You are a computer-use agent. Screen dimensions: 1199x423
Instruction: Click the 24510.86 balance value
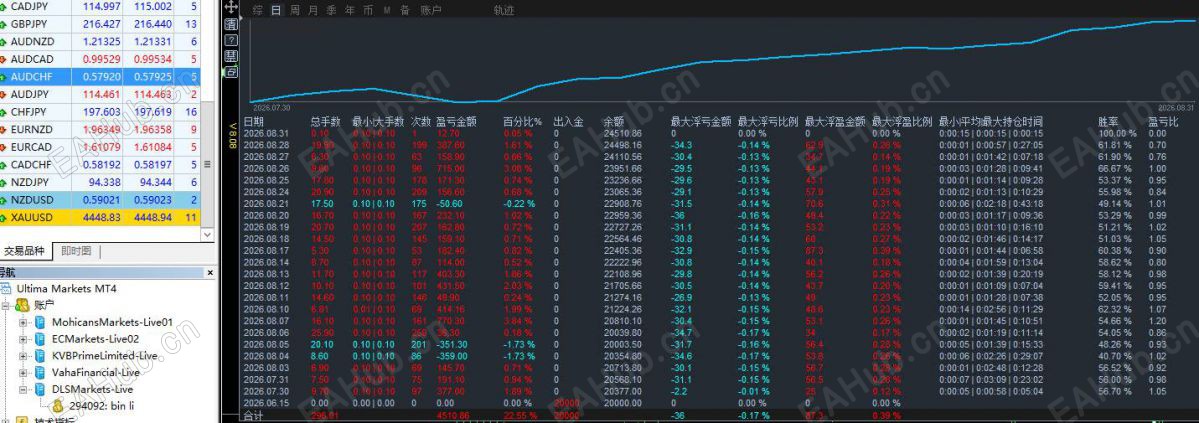[x=622, y=133]
